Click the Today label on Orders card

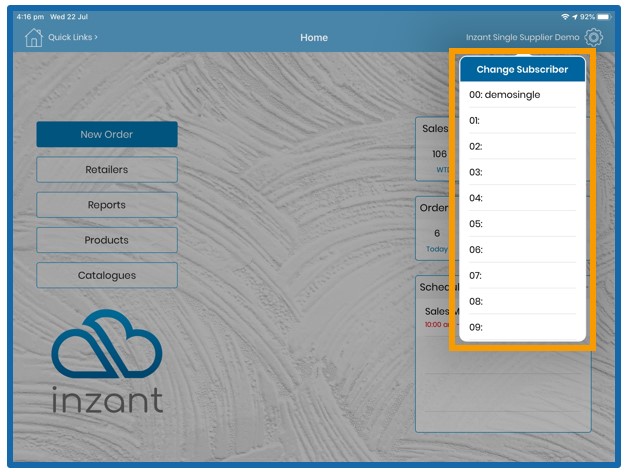[x=437, y=249]
